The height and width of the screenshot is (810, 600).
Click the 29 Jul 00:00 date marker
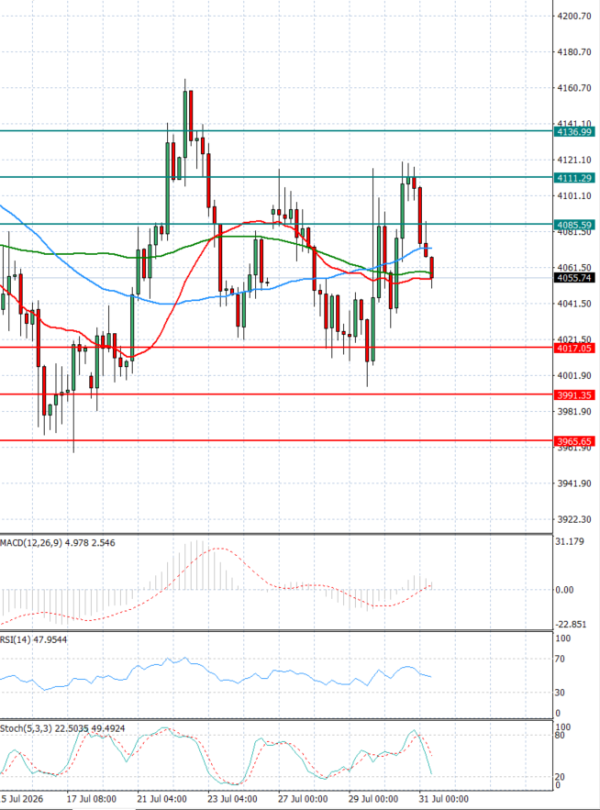click(373, 799)
